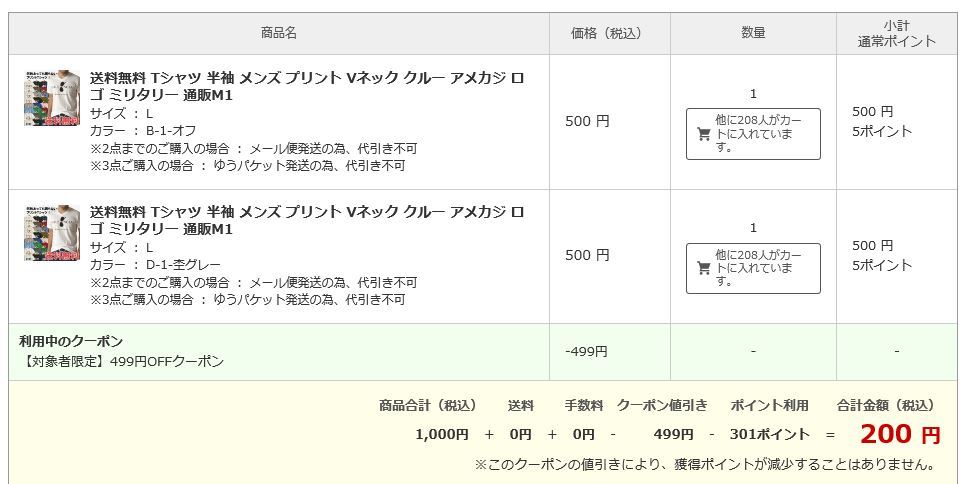Click the cart icon in the D-1-杢グレー row
Viewport: 964px width, 484px height.
click(704, 268)
